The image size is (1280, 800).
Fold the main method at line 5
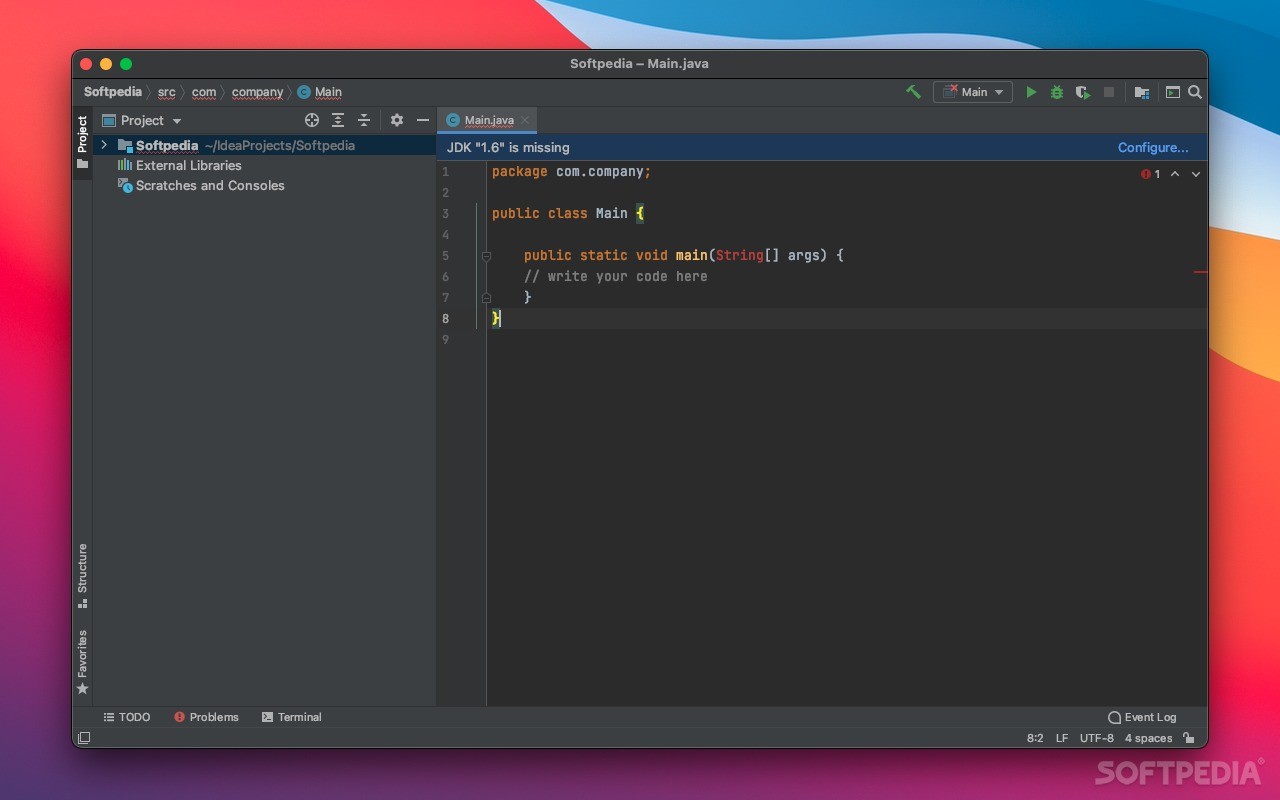tap(486, 256)
